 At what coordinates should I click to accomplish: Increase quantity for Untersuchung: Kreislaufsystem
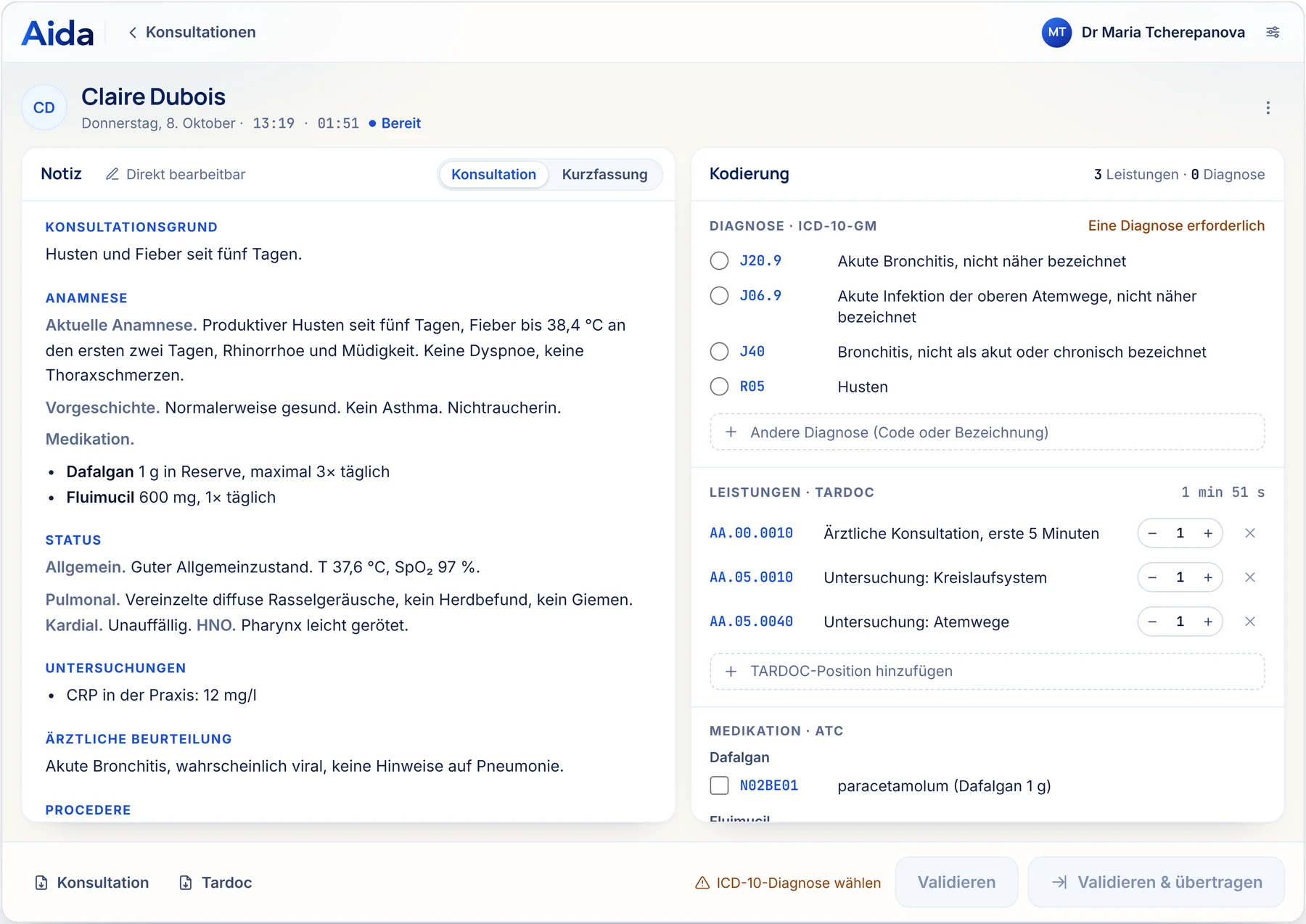[x=1208, y=577]
